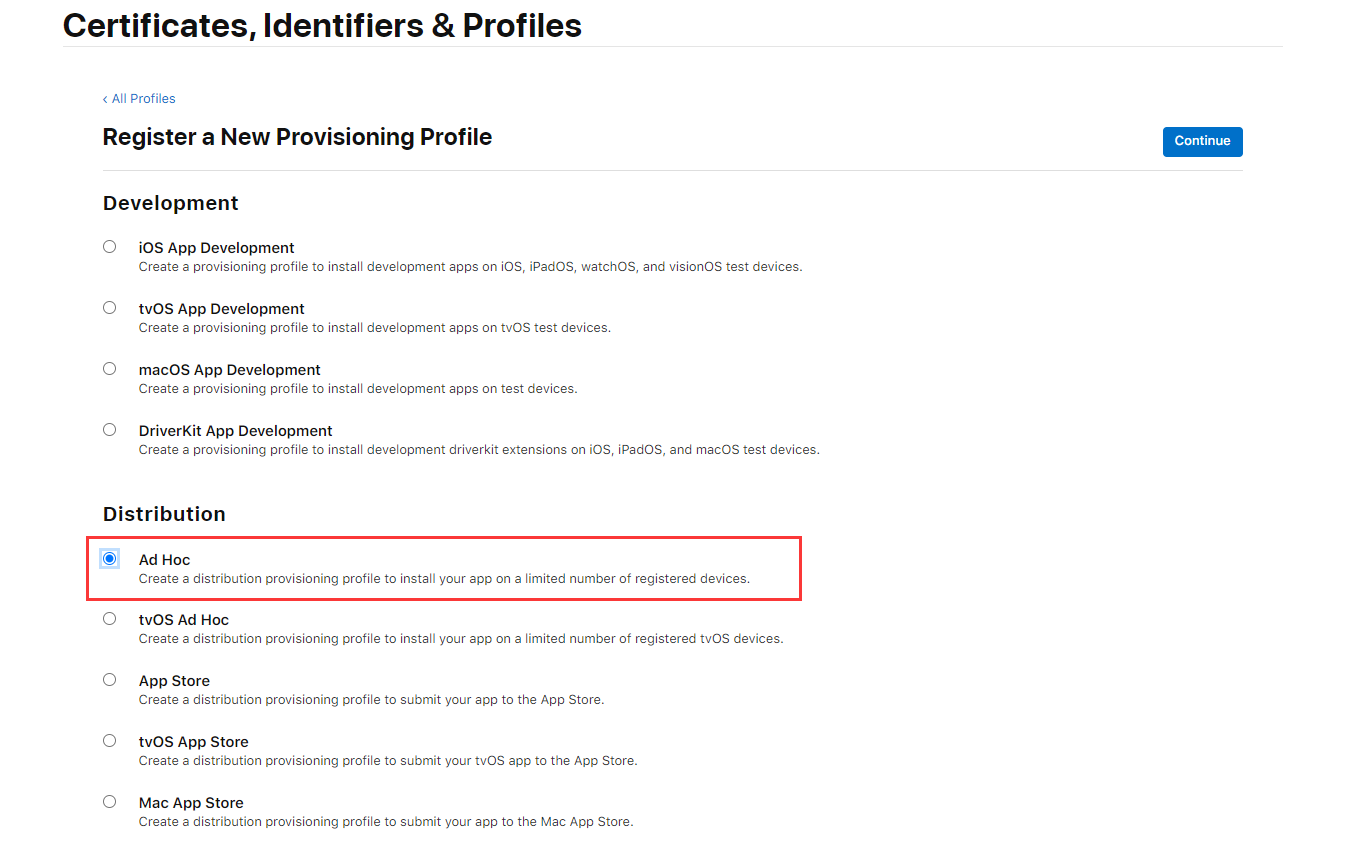Choose tvOS Ad Hoc distribution option
1352x847 pixels.
[109, 619]
